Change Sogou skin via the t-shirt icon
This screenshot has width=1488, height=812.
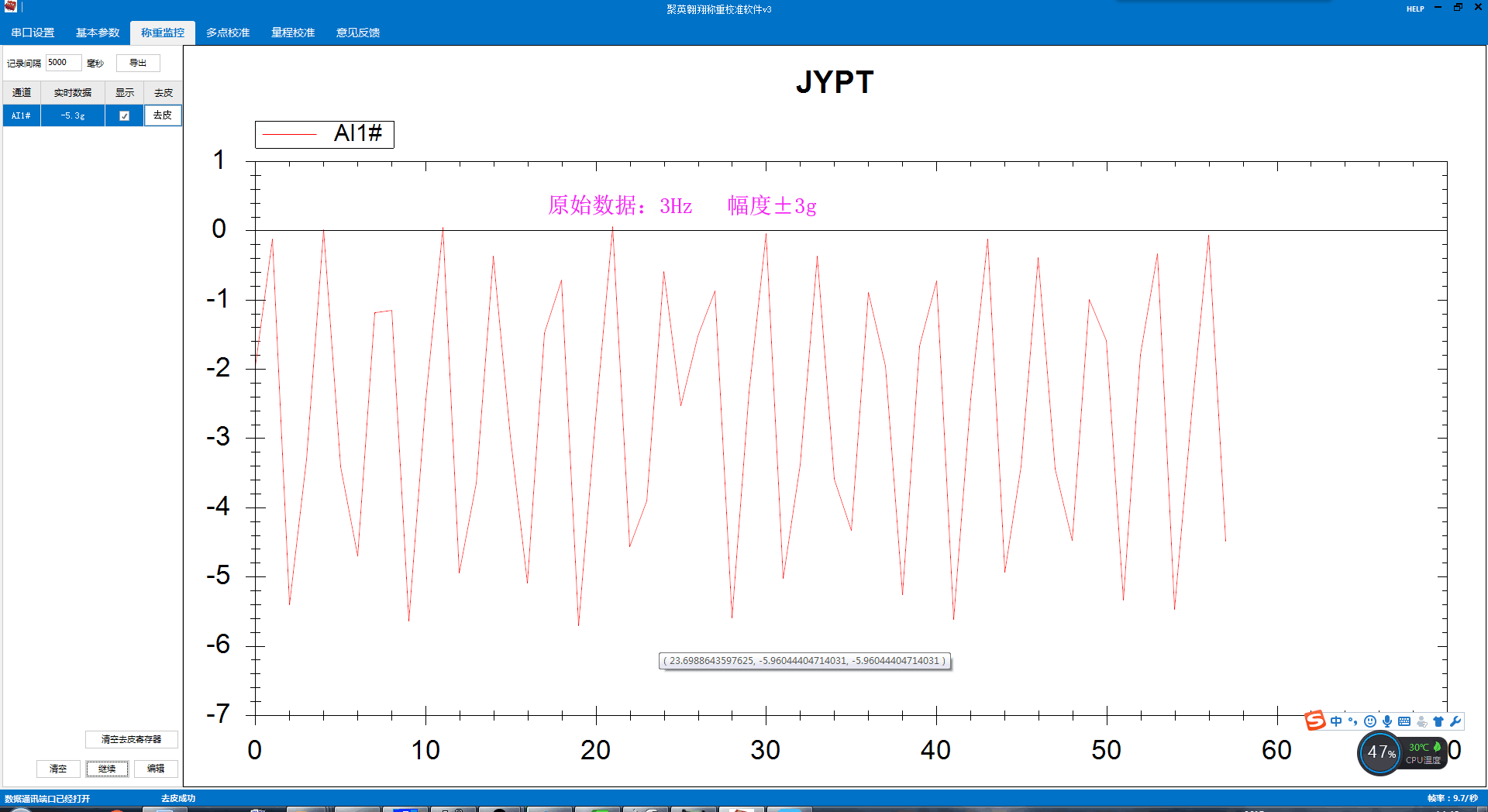(1438, 721)
